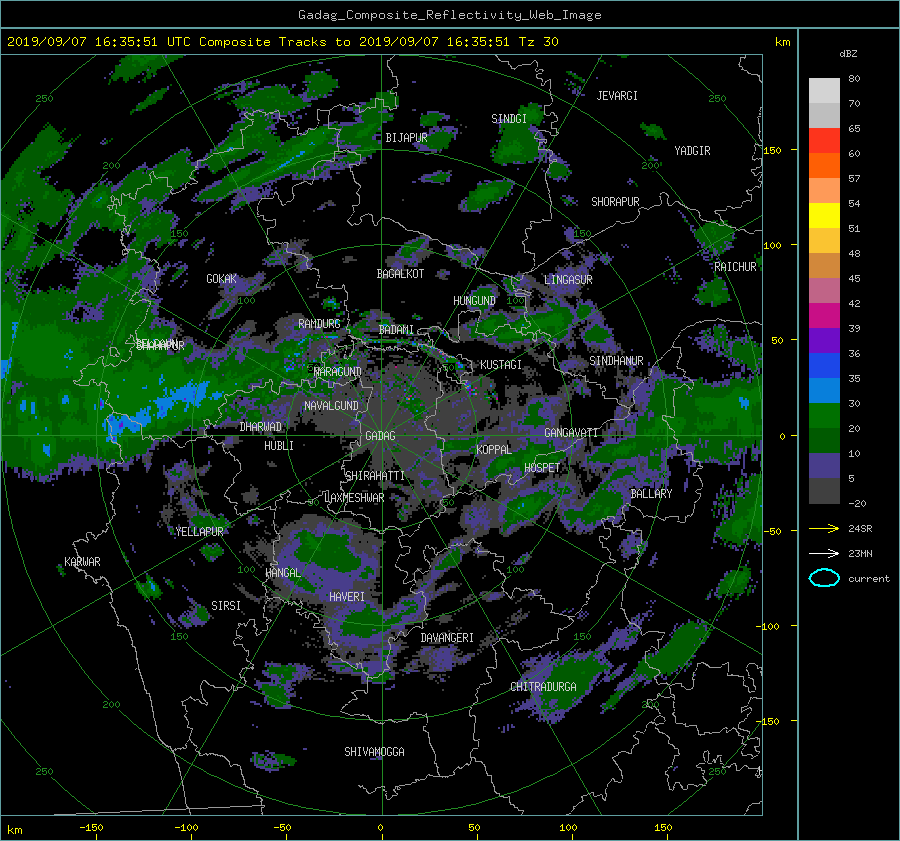Click the 100 tick on bottom km axis
The width and height of the screenshot is (900, 841).
coord(568,828)
